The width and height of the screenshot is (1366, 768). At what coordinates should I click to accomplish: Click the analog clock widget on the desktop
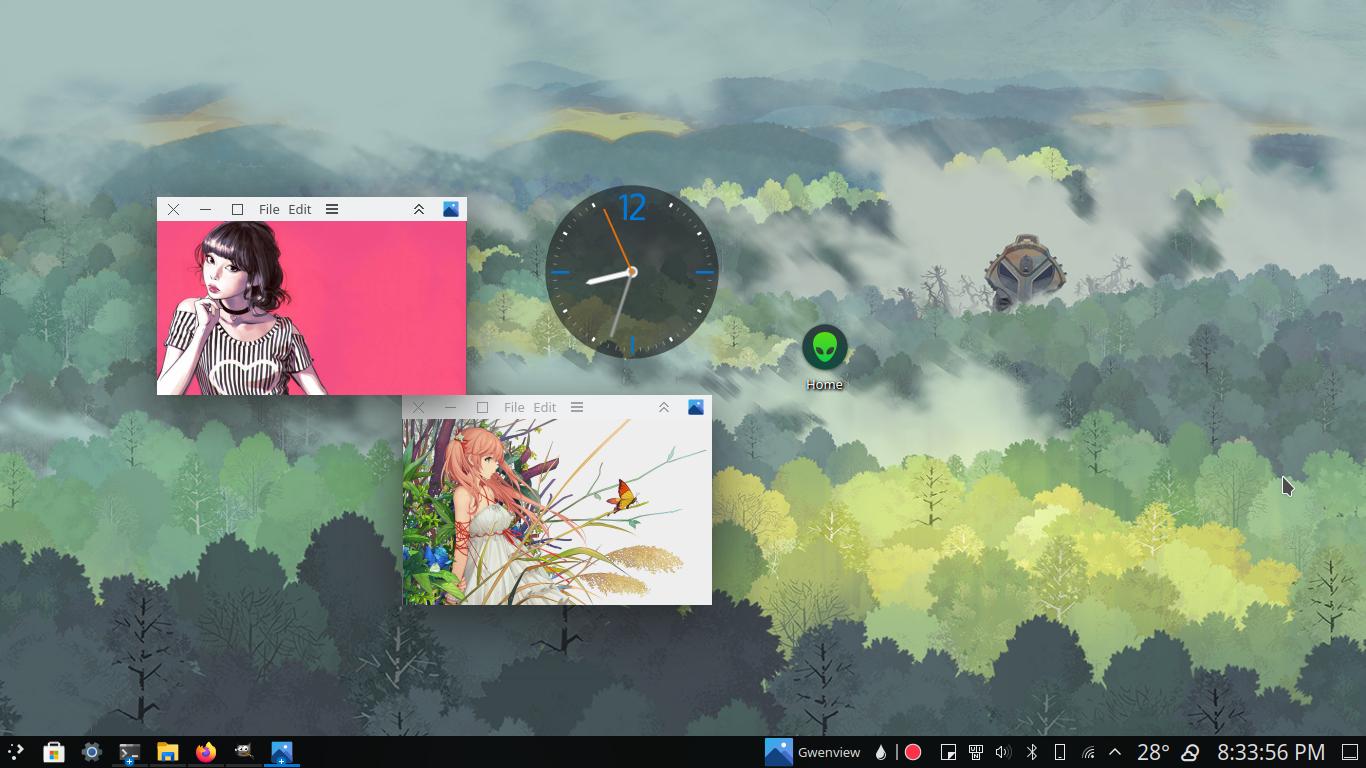pyautogui.click(x=632, y=272)
